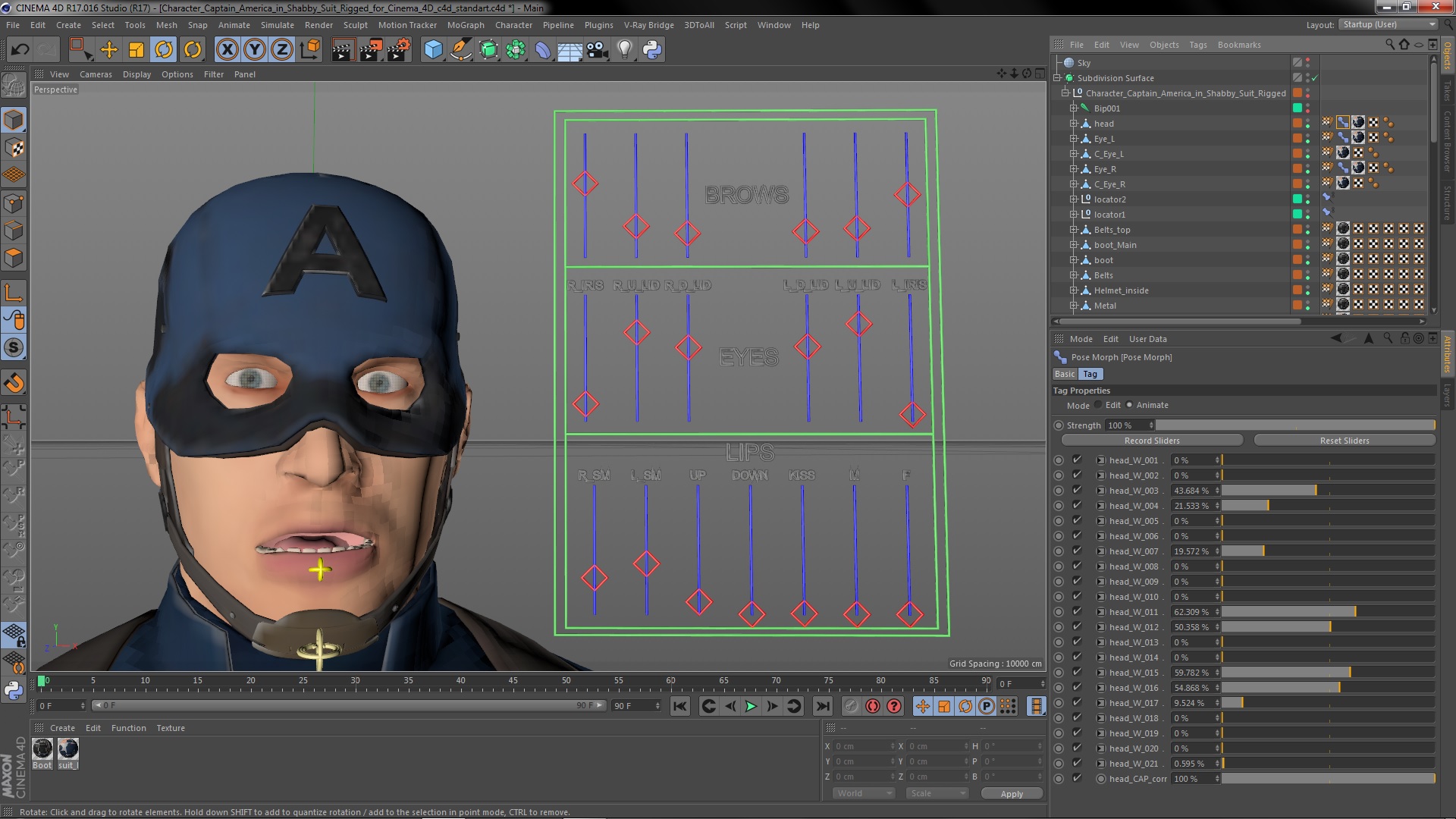Add Light object icon
This screenshot has height=819, width=1456.
pos(625,50)
